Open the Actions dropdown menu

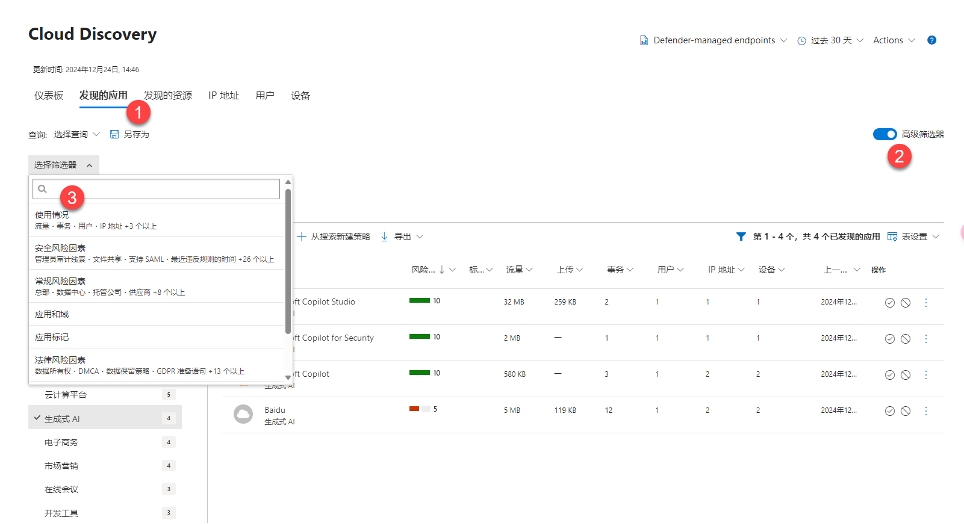[894, 40]
